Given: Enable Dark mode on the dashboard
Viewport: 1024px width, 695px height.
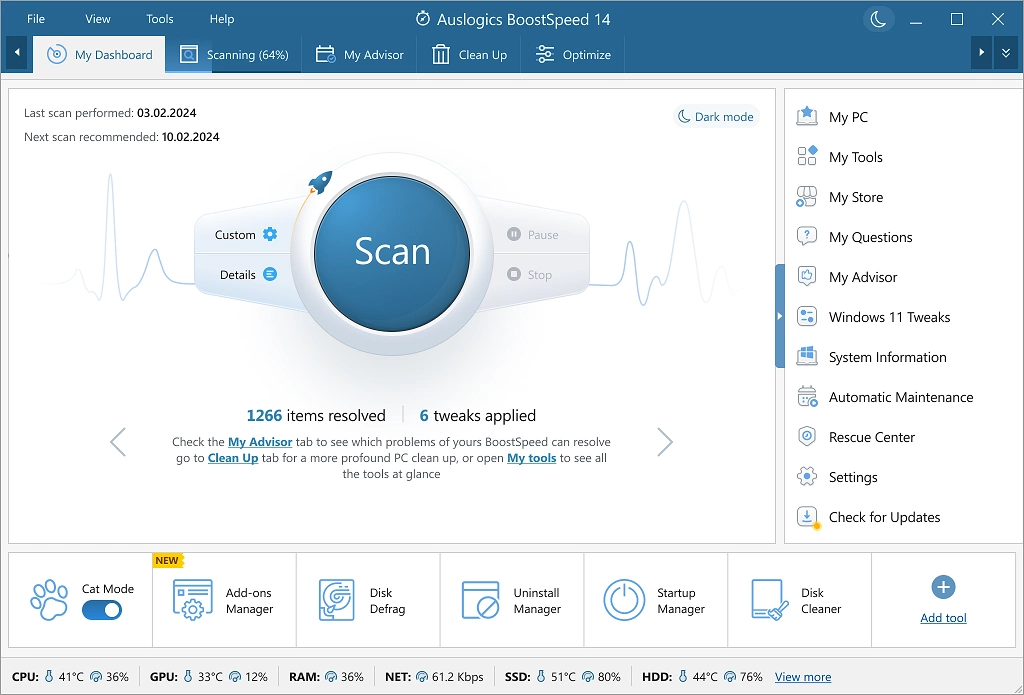Looking at the screenshot, I should pos(716,117).
